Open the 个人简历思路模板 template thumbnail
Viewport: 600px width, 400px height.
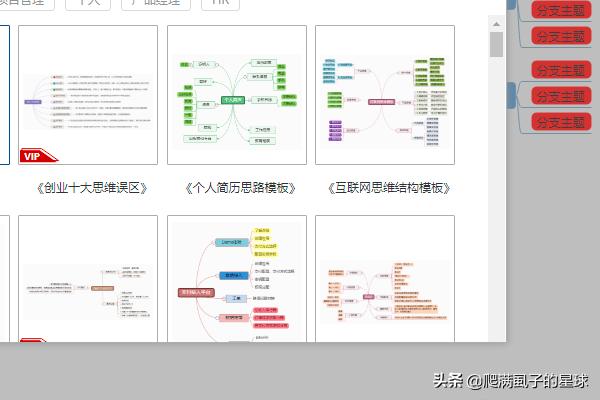(x=237, y=95)
